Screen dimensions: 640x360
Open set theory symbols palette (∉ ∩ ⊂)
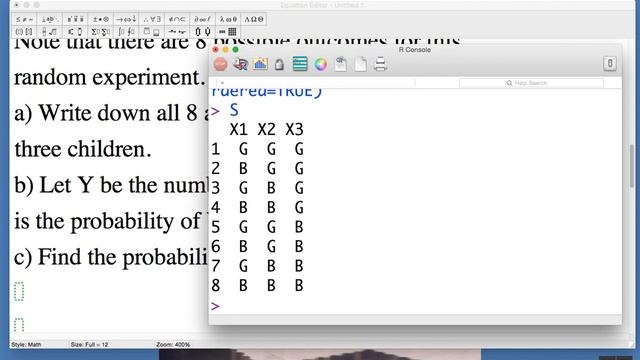[177, 19]
